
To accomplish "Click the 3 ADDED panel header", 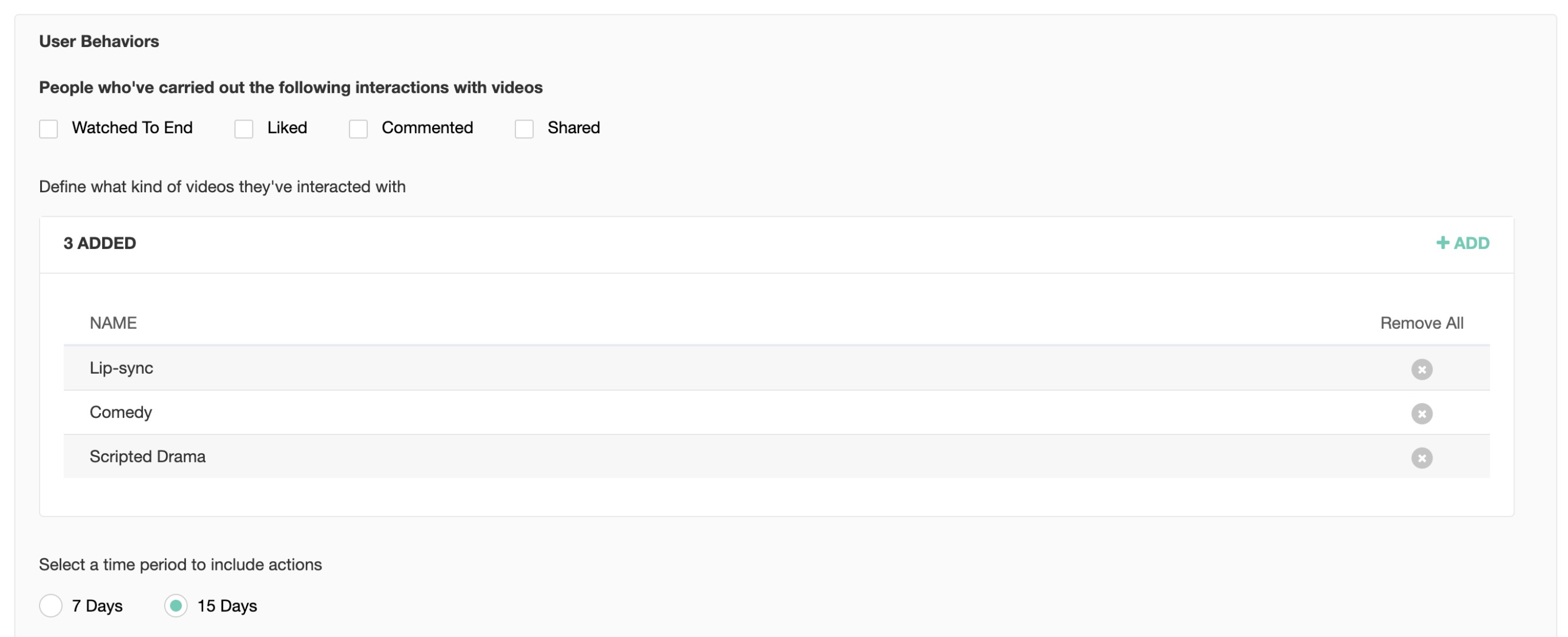I will tap(100, 243).
